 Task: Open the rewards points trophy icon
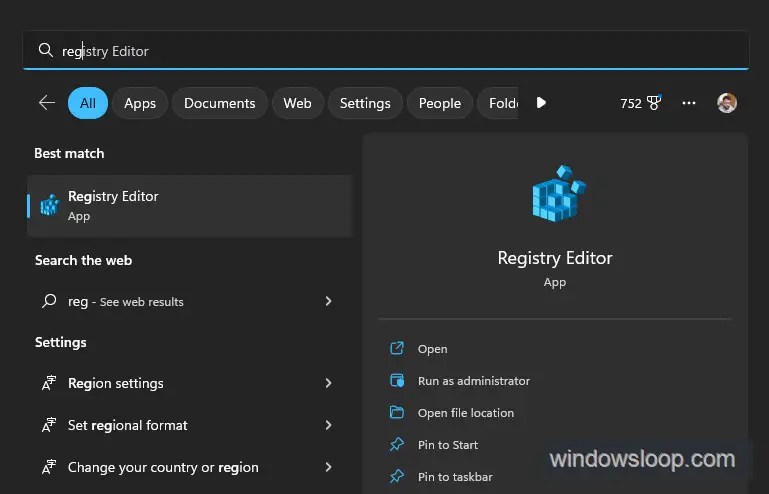pos(654,103)
